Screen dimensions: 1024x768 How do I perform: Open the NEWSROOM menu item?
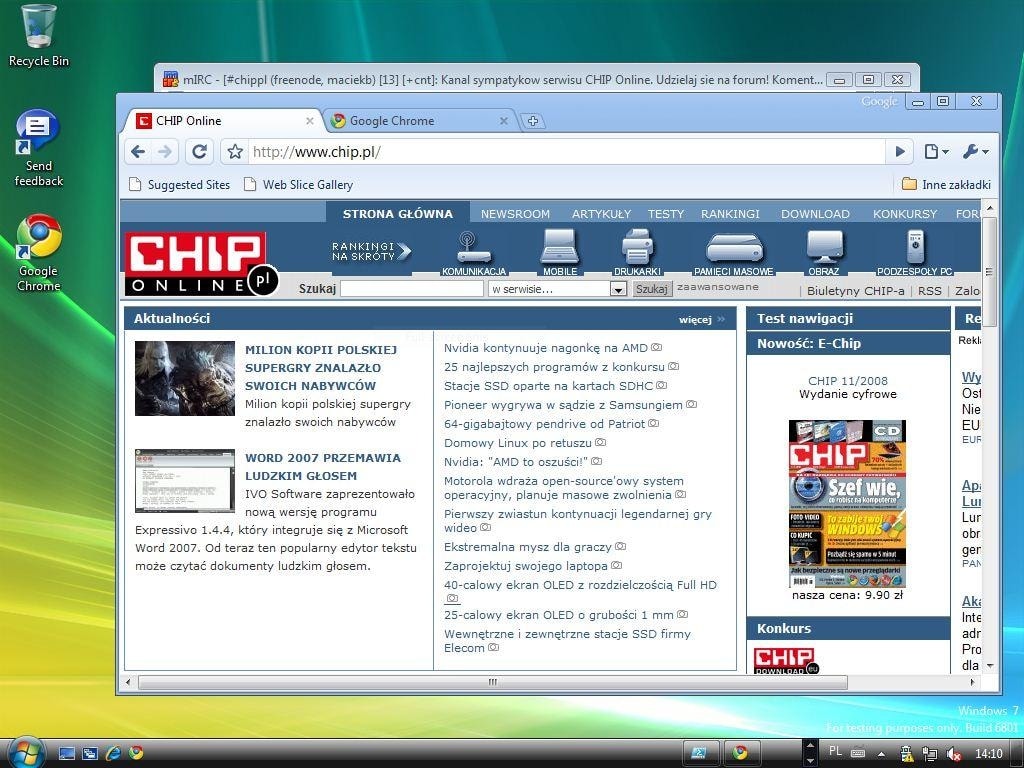click(515, 214)
